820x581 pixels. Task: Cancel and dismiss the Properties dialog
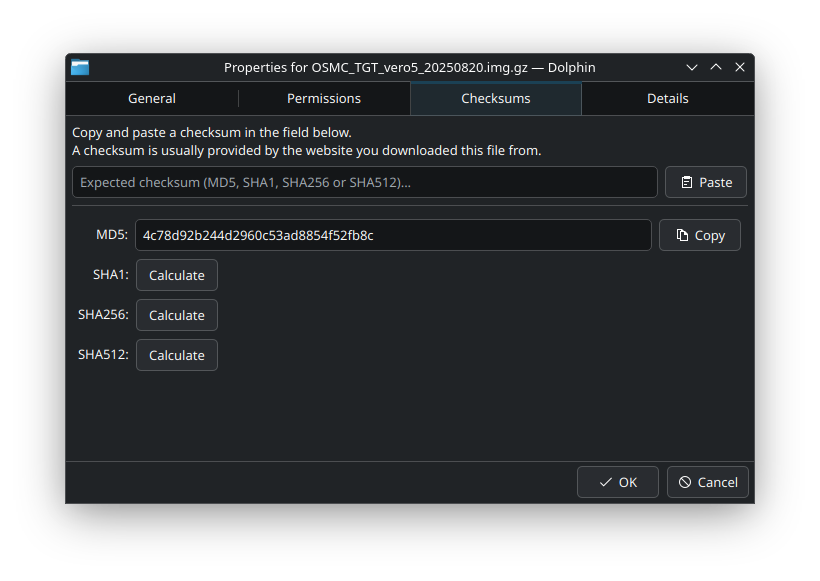pyautogui.click(x=707, y=482)
